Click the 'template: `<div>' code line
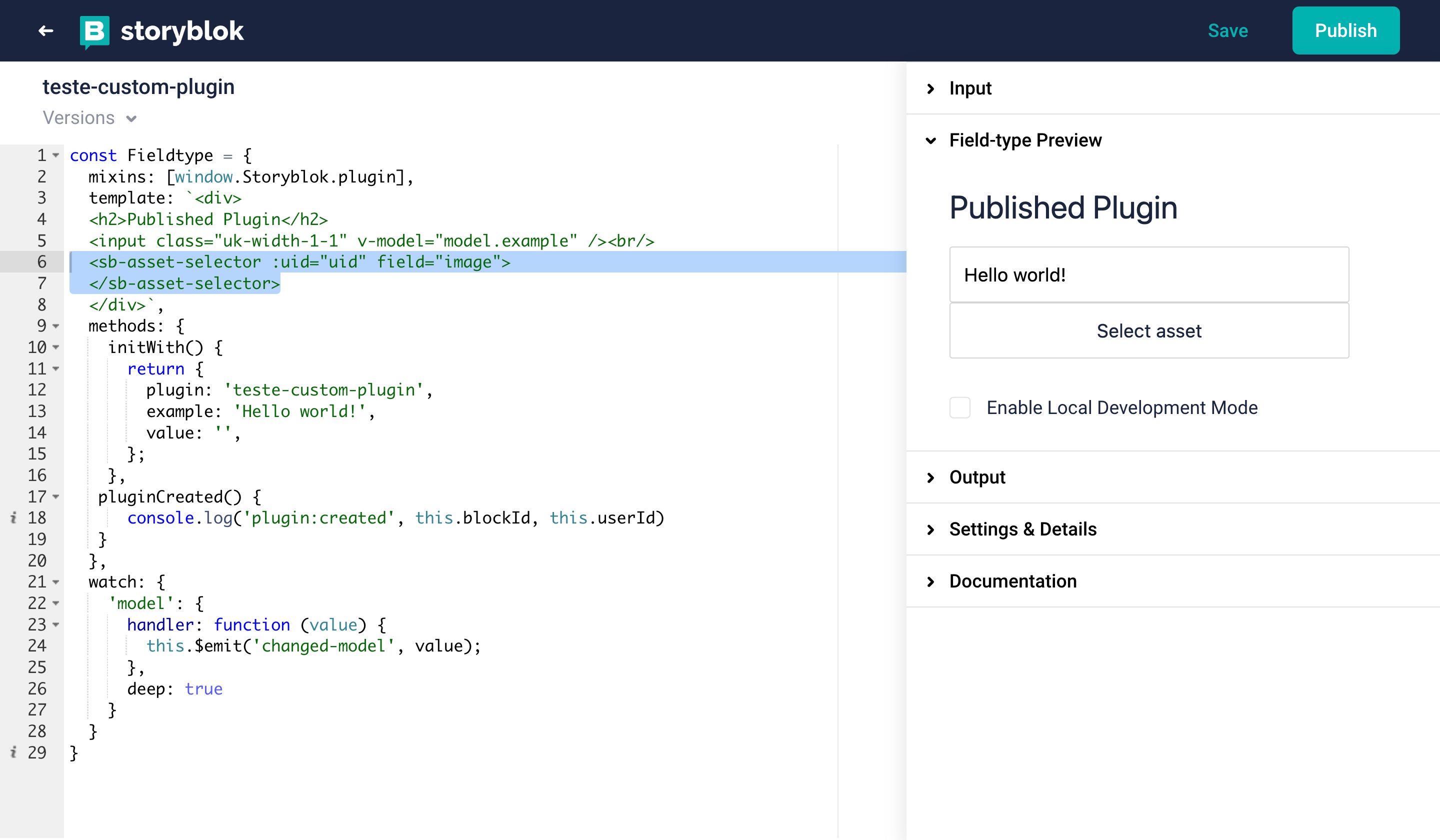Screen dimensions: 1440x840 [165, 198]
